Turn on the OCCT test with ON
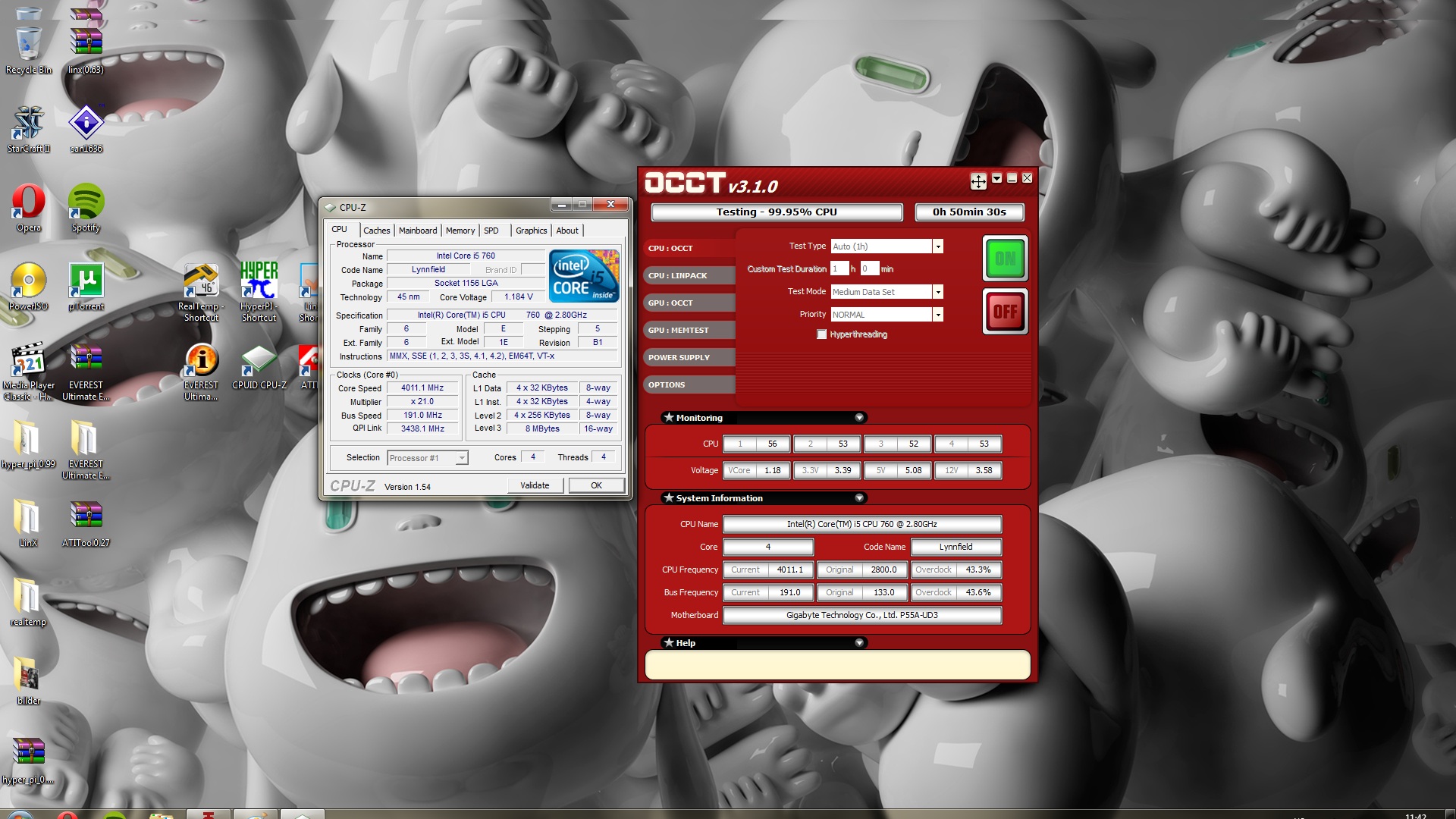The width and height of the screenshot is (1456, 819). click(x=1005, y=259)
